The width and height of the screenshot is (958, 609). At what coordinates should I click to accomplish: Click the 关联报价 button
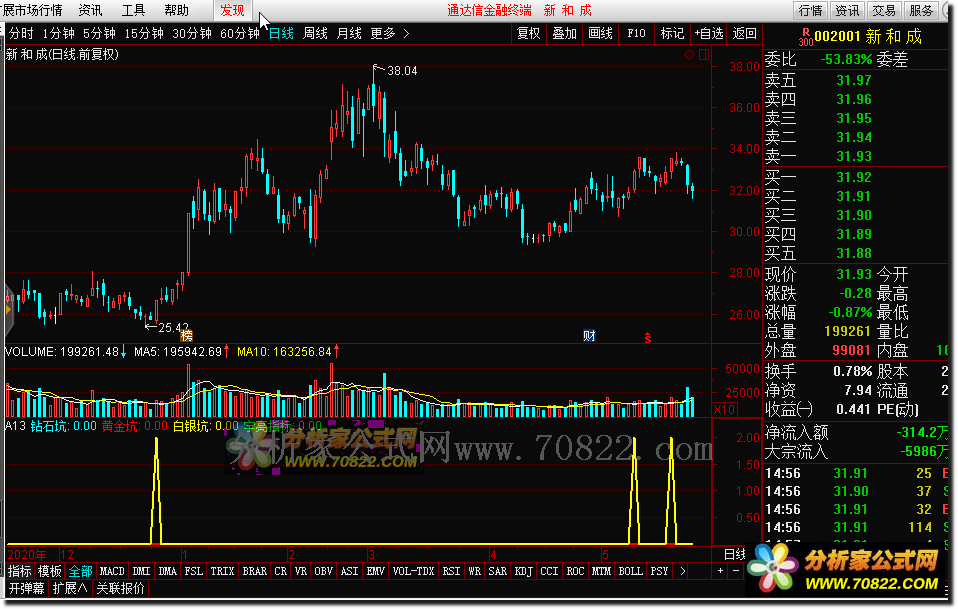tap(120, 588)
